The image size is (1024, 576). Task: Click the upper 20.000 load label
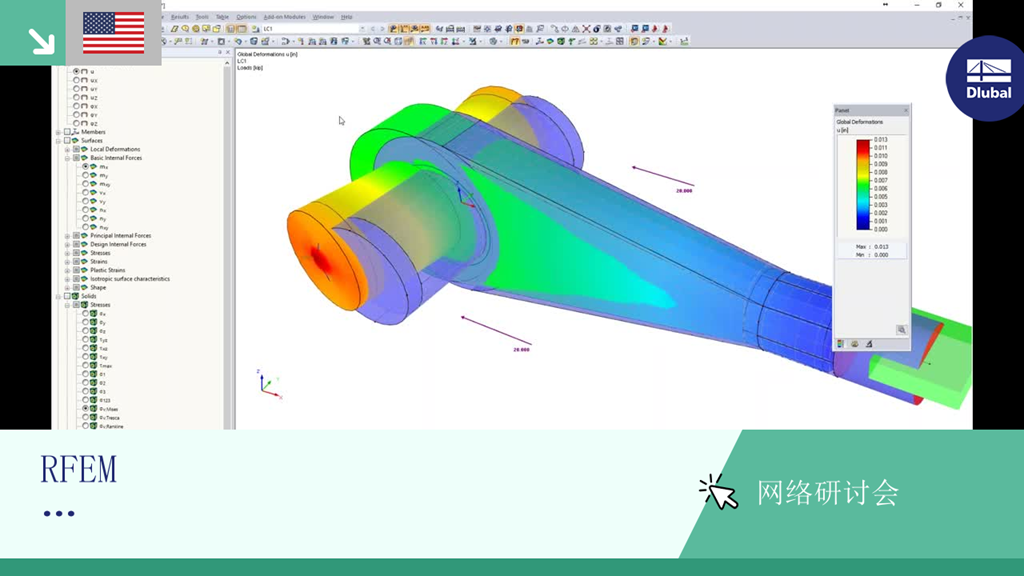click(x=684, y=191)
